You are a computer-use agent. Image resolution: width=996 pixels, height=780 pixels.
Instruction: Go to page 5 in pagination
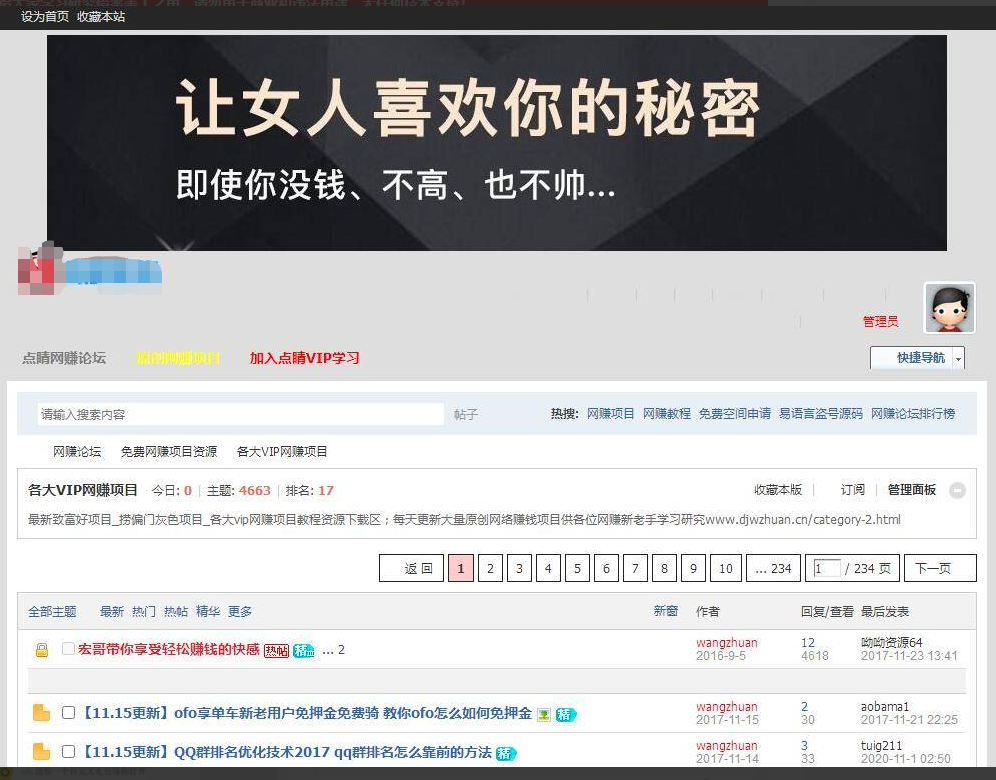[577, 568]
